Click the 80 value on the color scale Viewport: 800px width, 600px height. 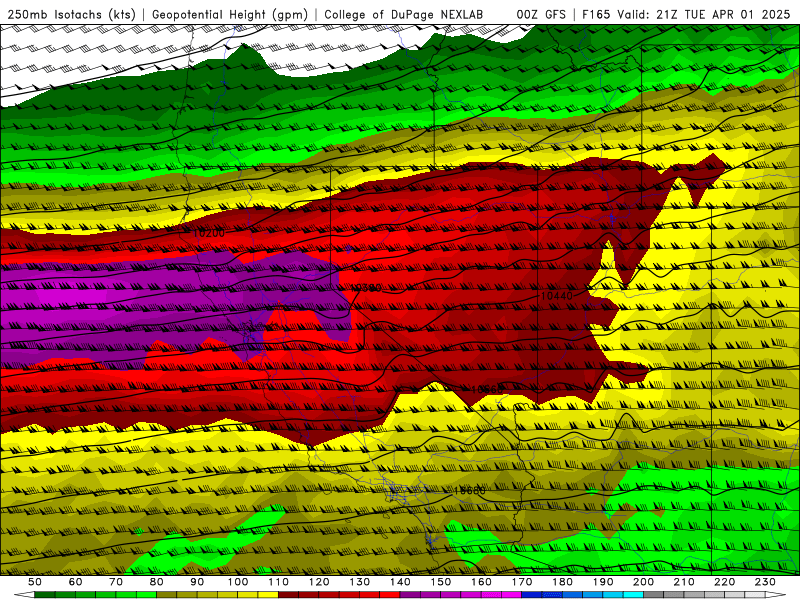(x=157, y=582)
